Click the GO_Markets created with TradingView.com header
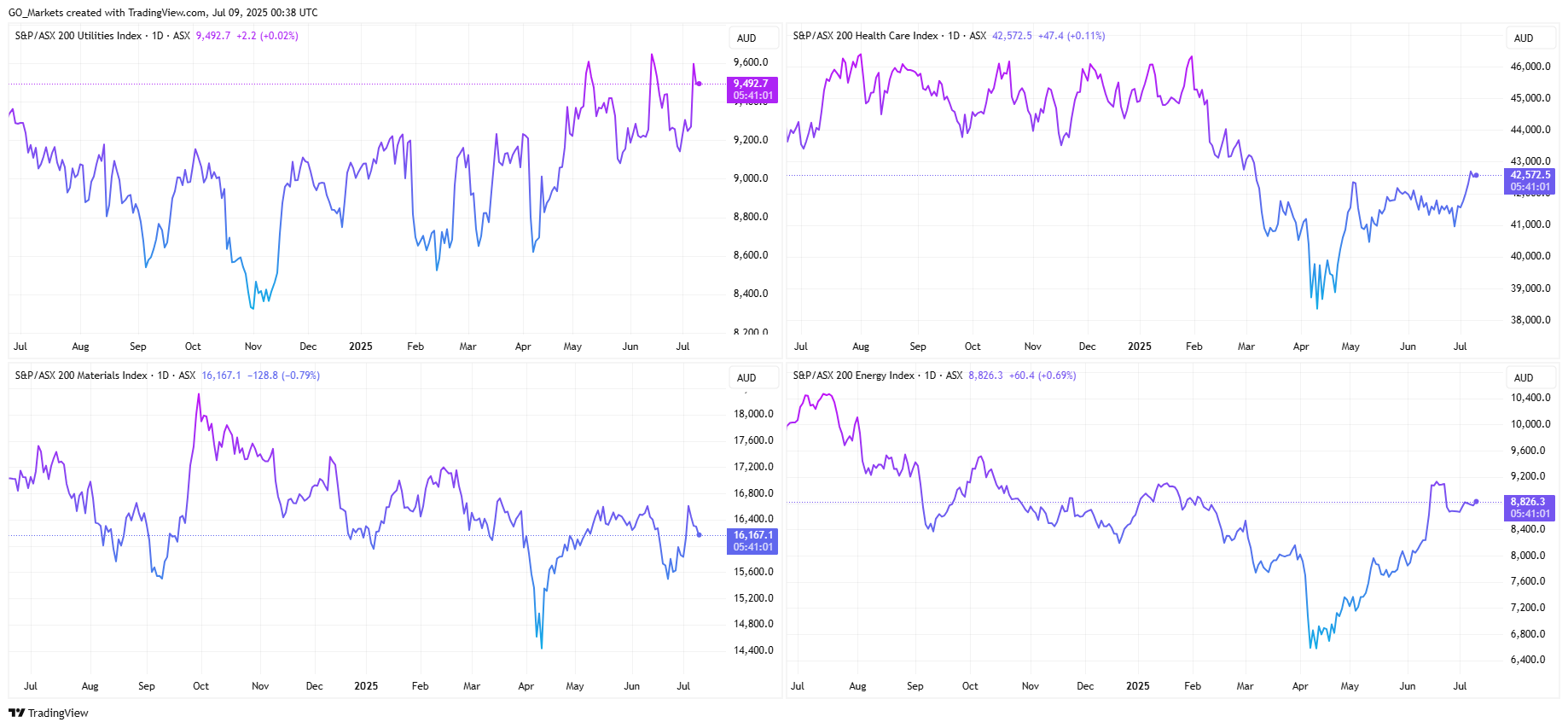The width and height of the screenshot is (1568, 728). tap(162, 13)
